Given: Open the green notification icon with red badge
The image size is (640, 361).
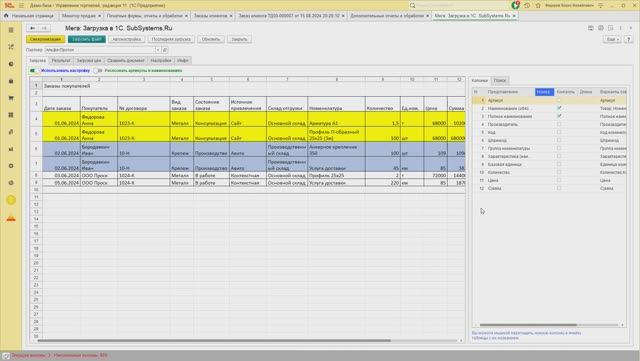Looking at the screenshot, I should point(516,5).
